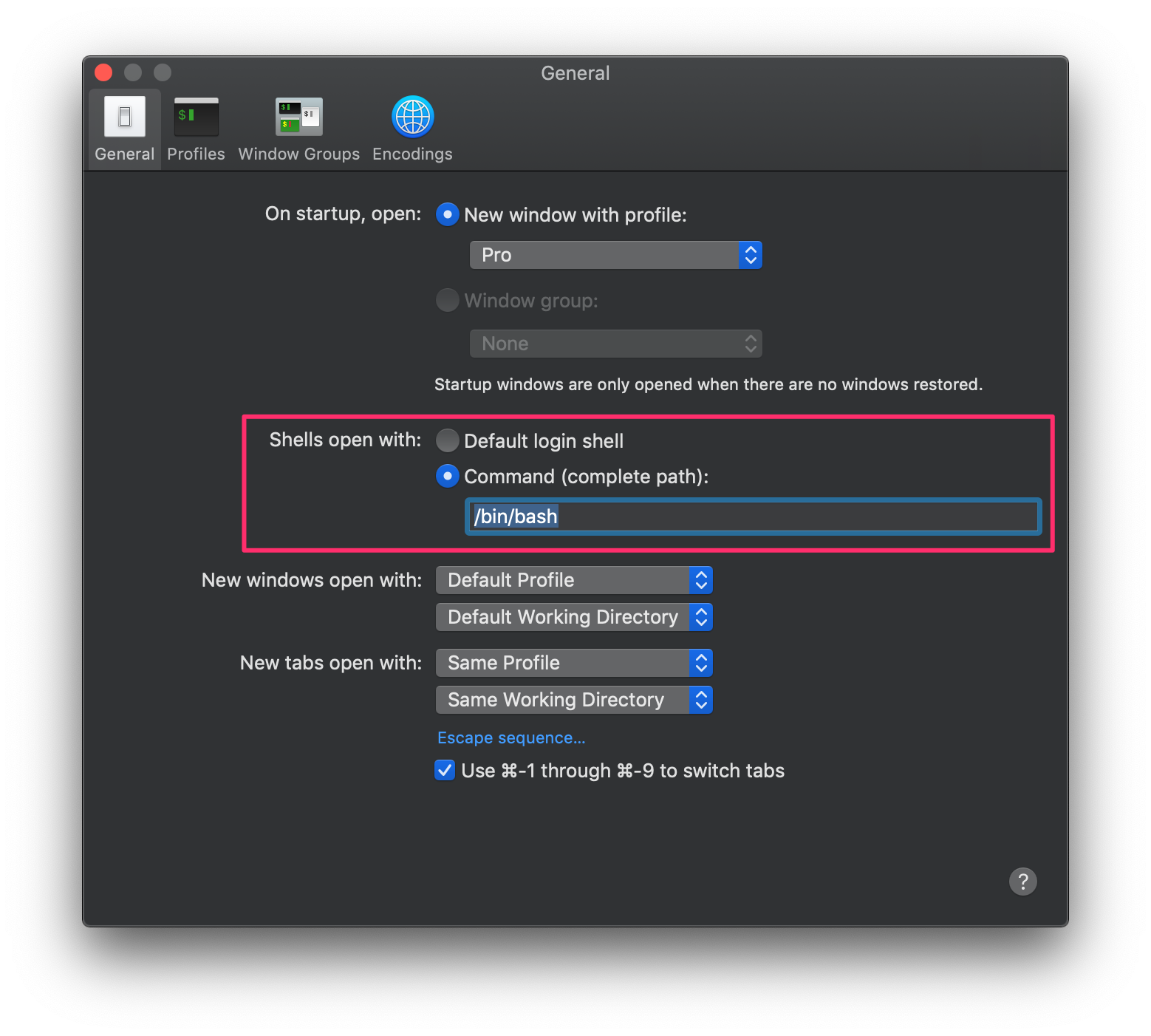This screenshot has height=1036, width=1151.
Task: Choose 'Default login shell' radio option
Action: point(447,440)
